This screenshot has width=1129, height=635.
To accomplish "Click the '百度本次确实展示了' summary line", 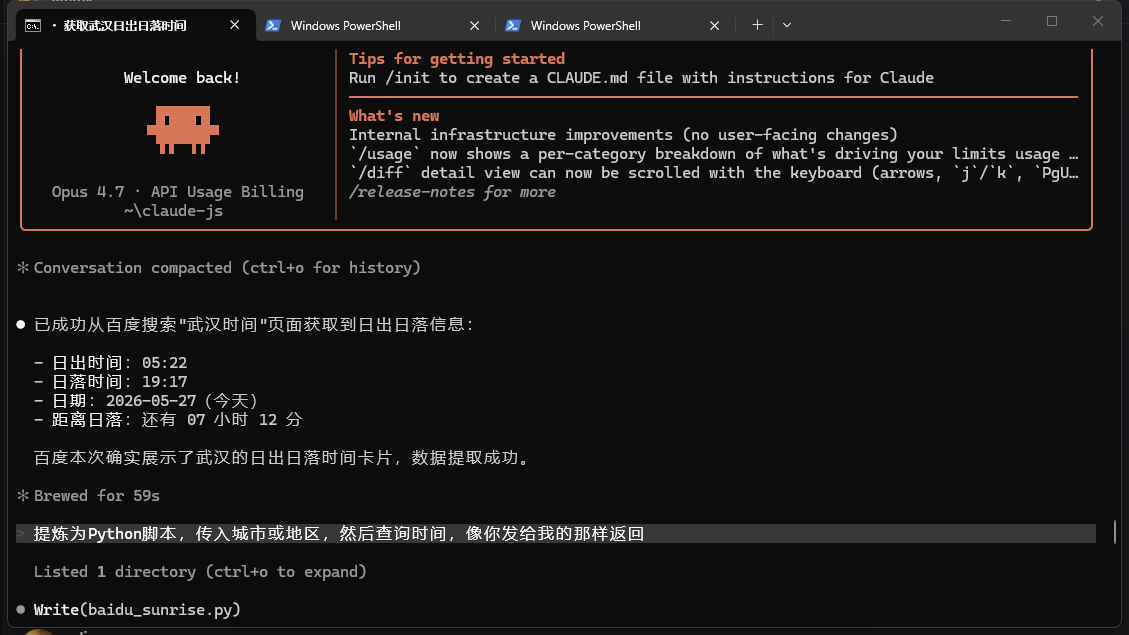I will 281,458.
